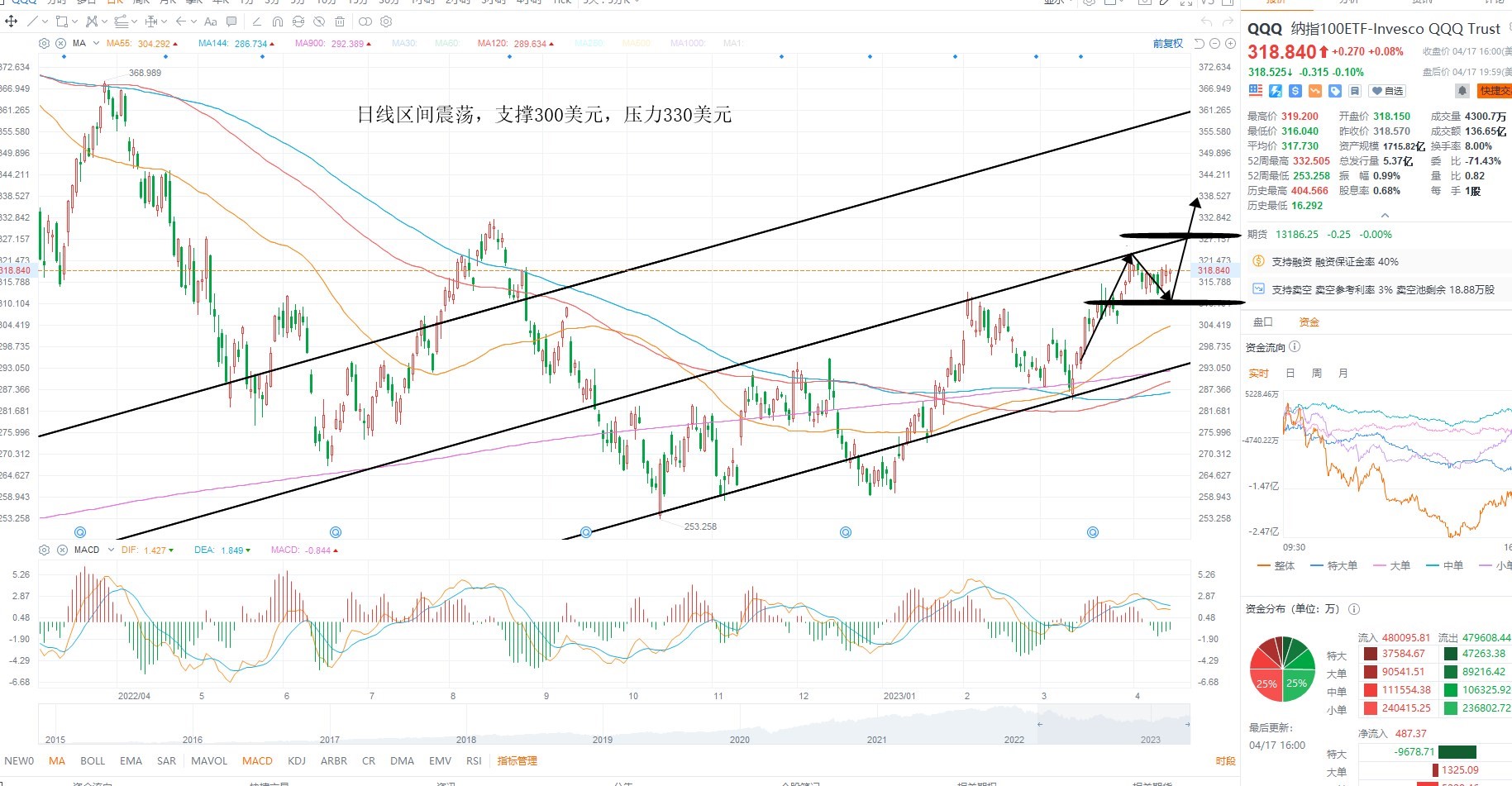
Task: Open drawing toolbar settings gear
Action: [386, 21]
